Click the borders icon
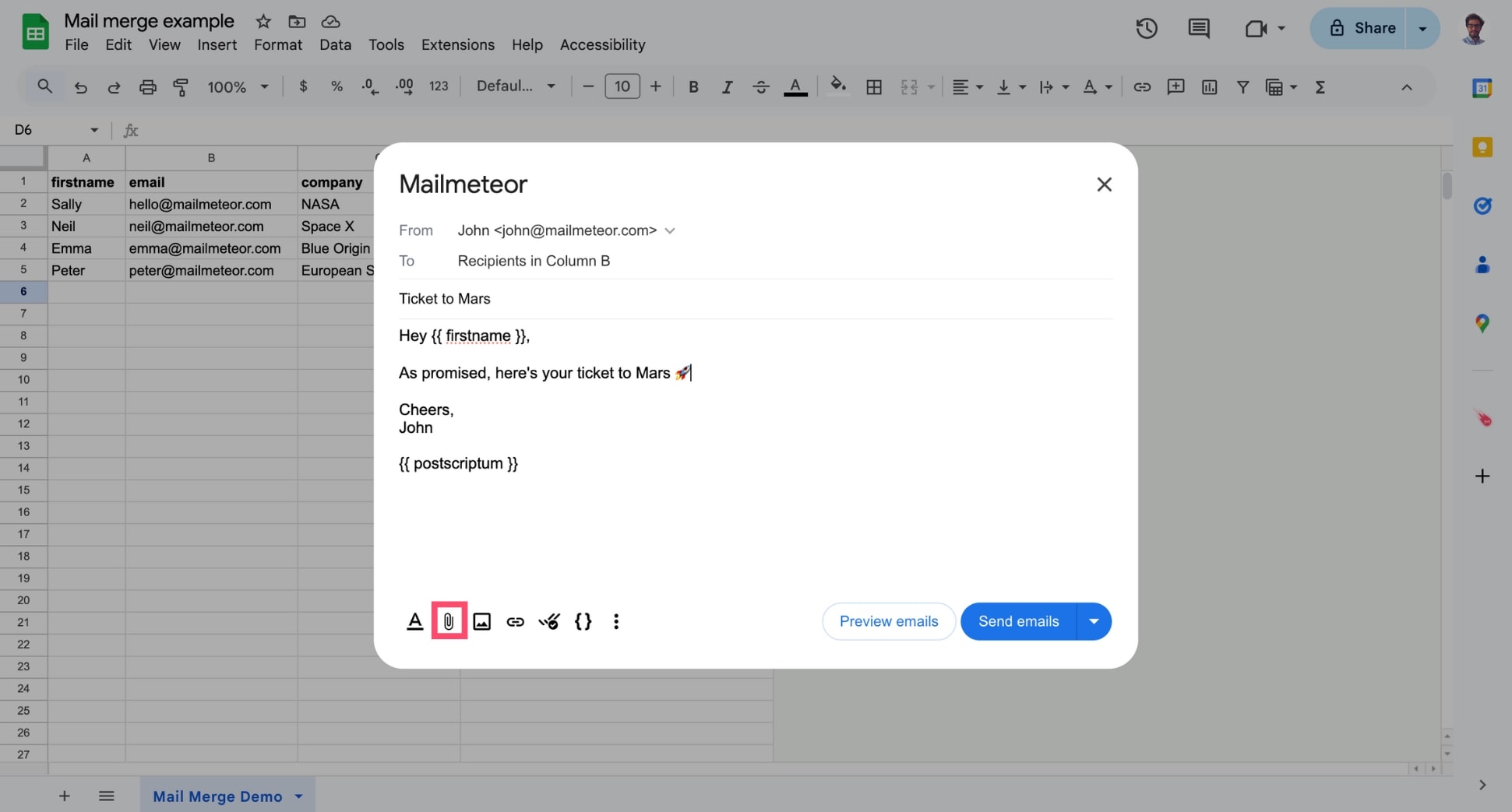Viewport: 1512px width, 812px height. (874, 87)
